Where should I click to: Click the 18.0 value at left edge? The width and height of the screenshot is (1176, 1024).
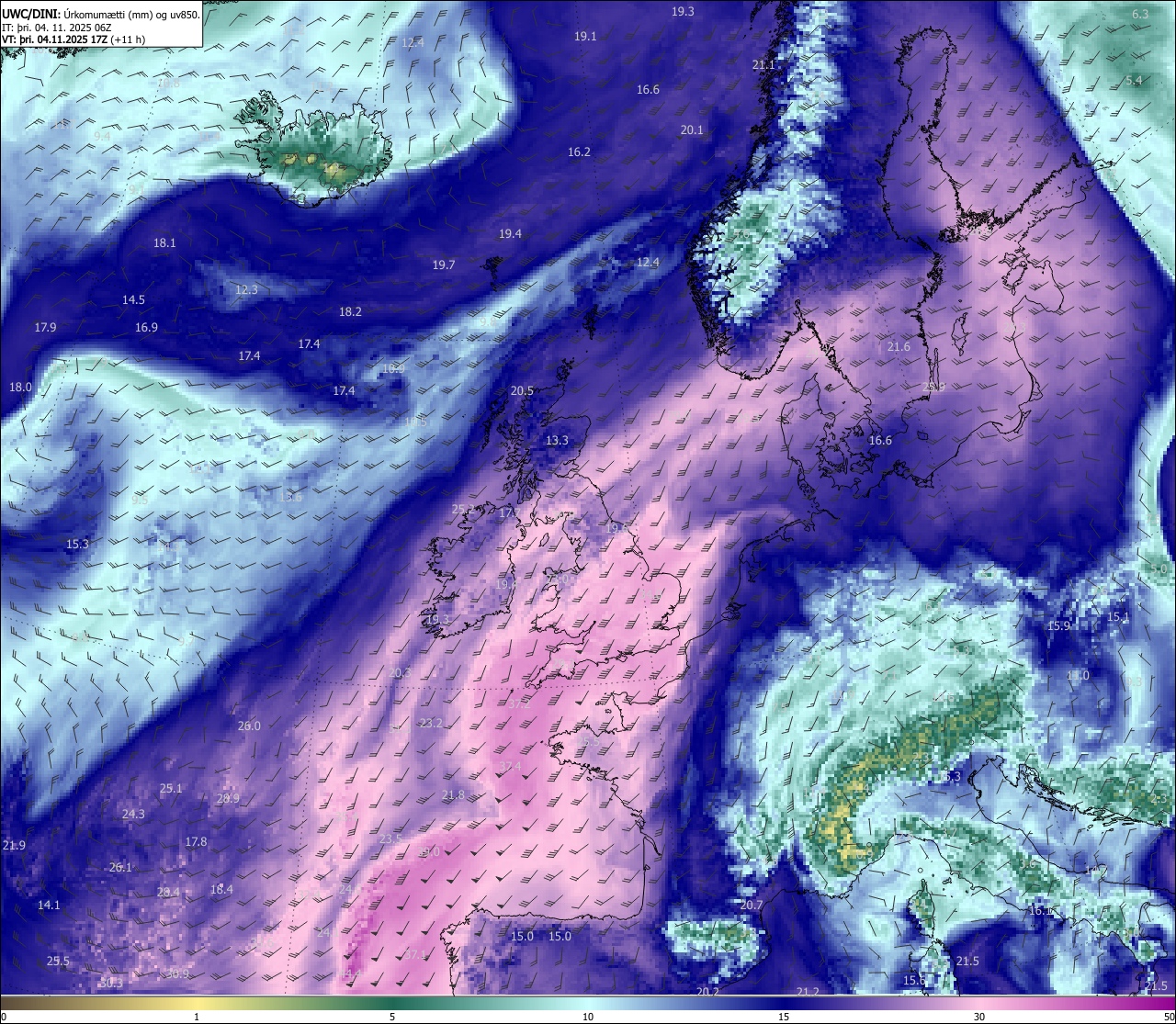pyautogui.click(x=20, y=387)
